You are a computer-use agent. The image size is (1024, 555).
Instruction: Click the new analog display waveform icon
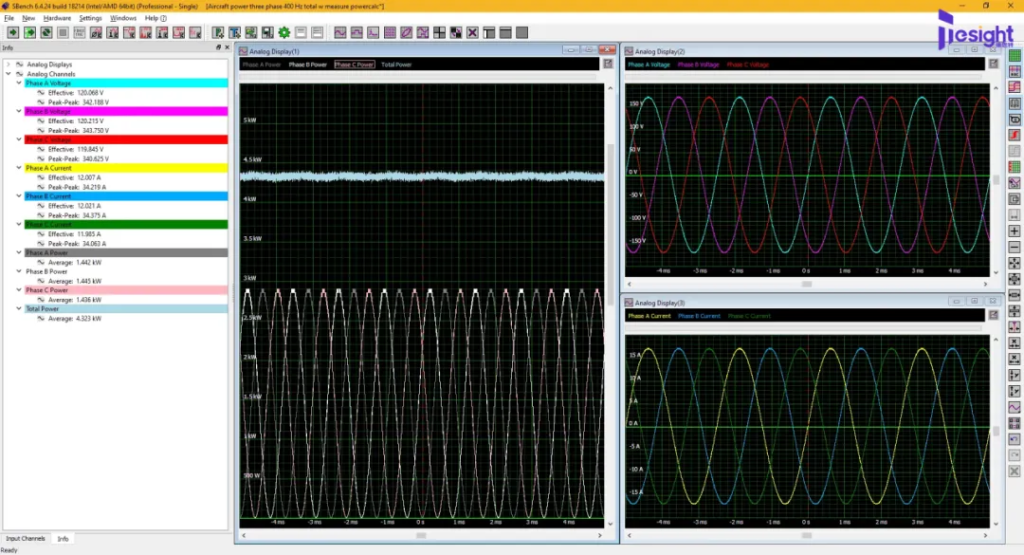pyautogui.click(x=340, y=33)
